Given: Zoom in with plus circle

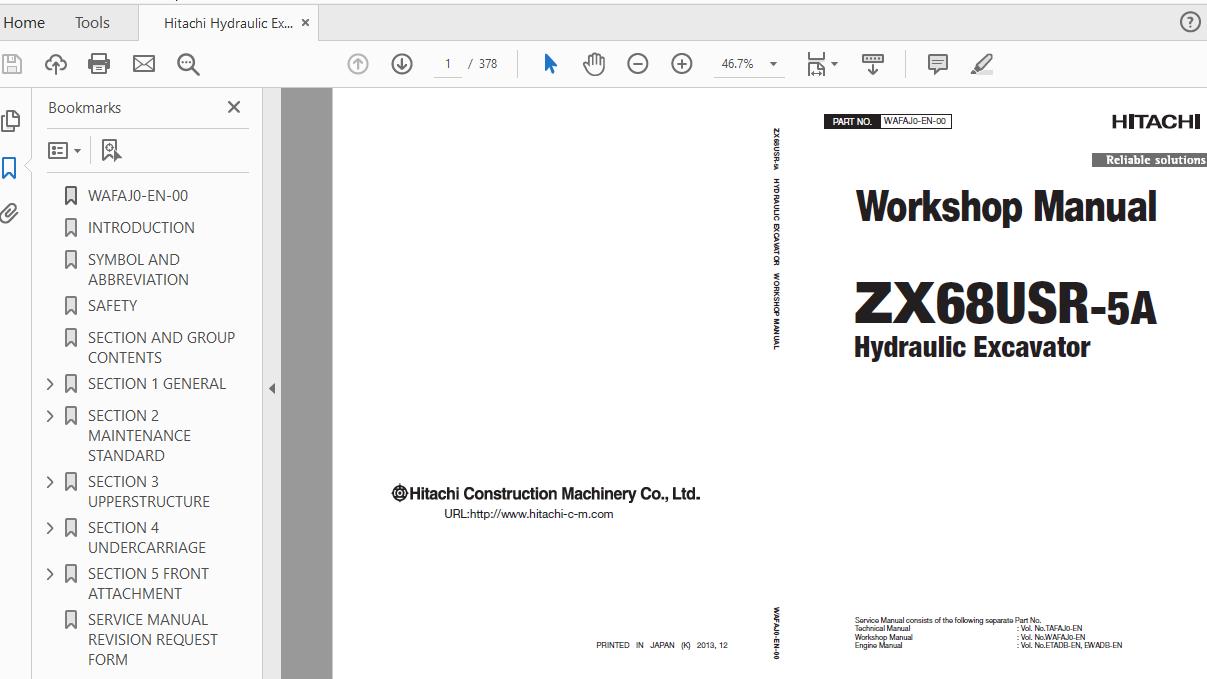Looking at the screenshot, I should pos(681,64).
